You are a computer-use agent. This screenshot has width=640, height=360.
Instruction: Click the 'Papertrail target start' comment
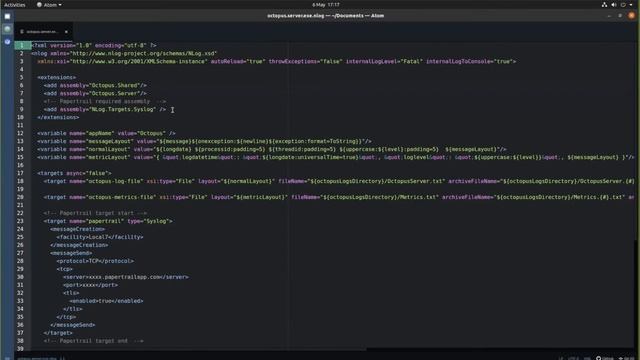[95, 213]
